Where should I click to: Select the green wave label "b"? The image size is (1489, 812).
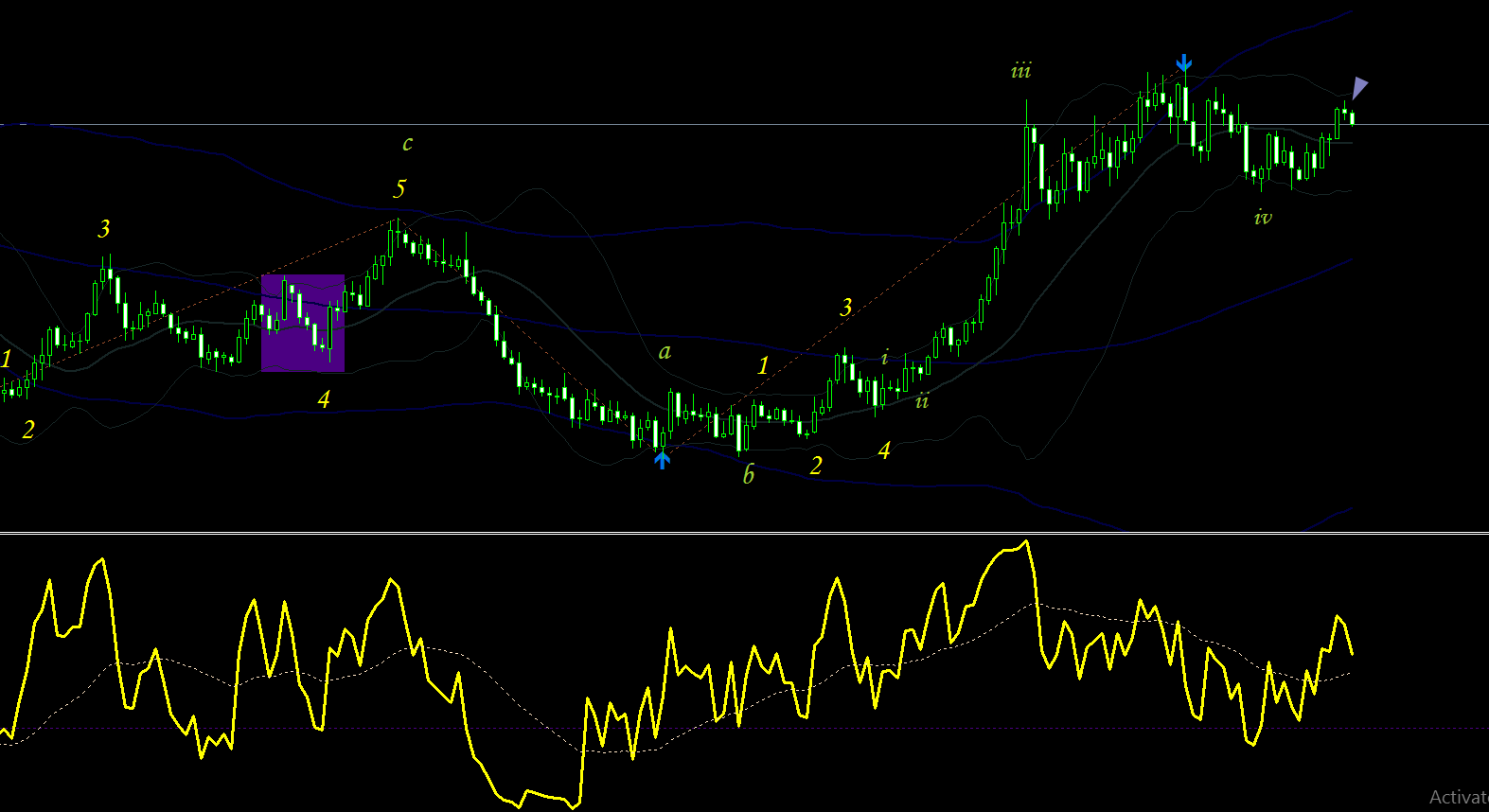[749, 474]
